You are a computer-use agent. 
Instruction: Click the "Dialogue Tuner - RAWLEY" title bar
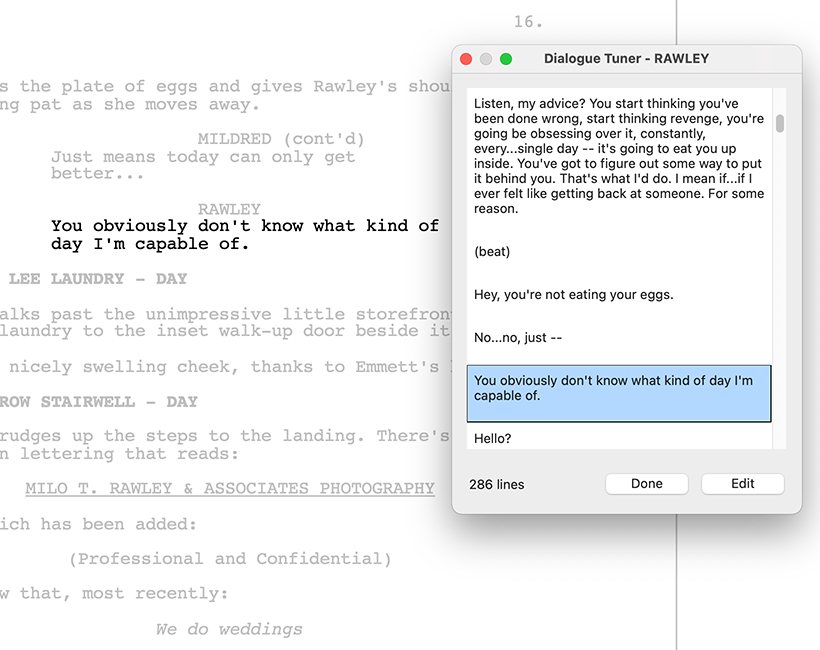[x=626, y=59]
